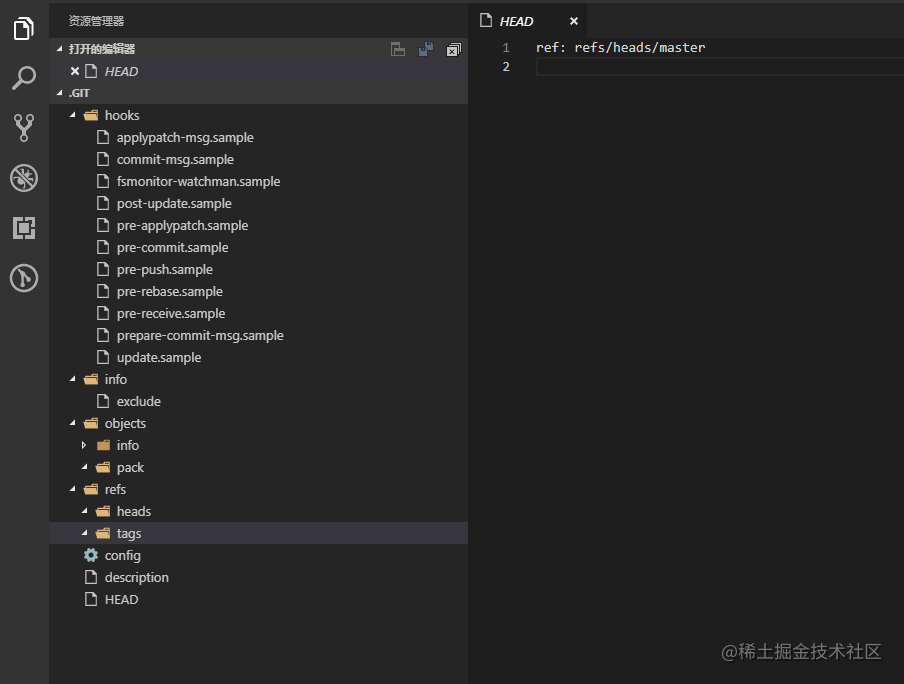Open the Debug view bug icon
The height and width of the screenshot is (684, 904).
pos(24,178)
